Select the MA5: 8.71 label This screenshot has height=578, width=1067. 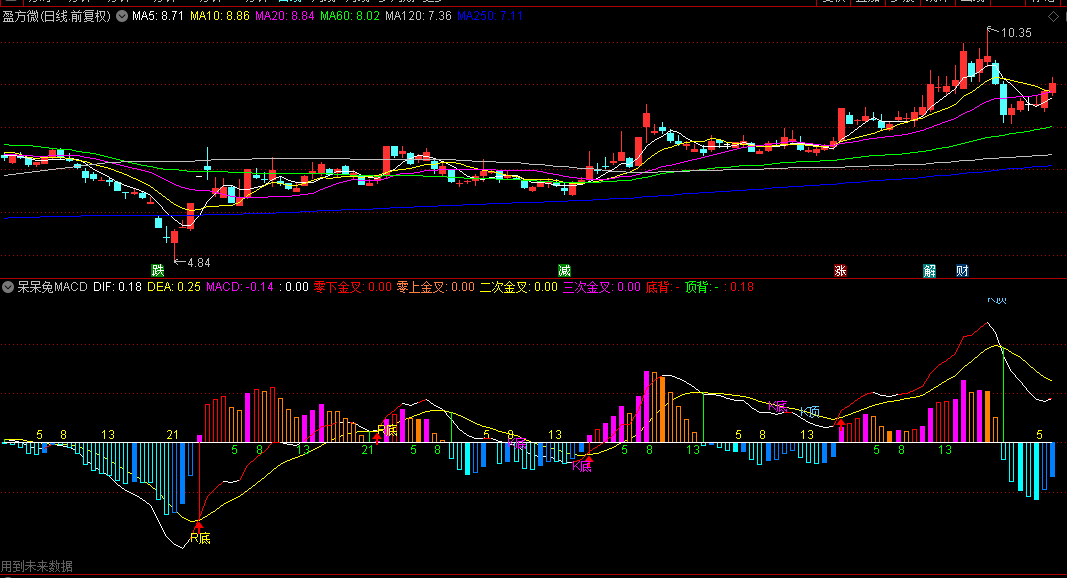tap(158, 16)
